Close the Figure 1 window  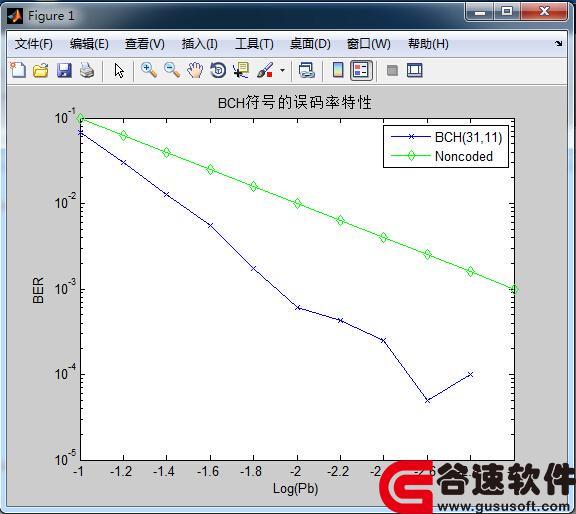click(544, 11)
